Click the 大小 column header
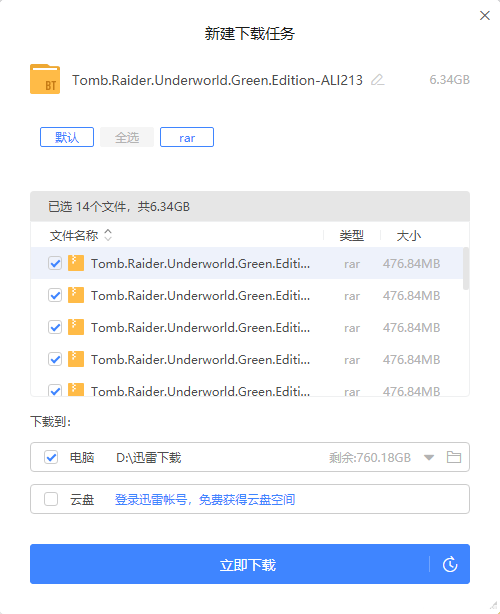500x614 pixels. (x=408, y=236)
